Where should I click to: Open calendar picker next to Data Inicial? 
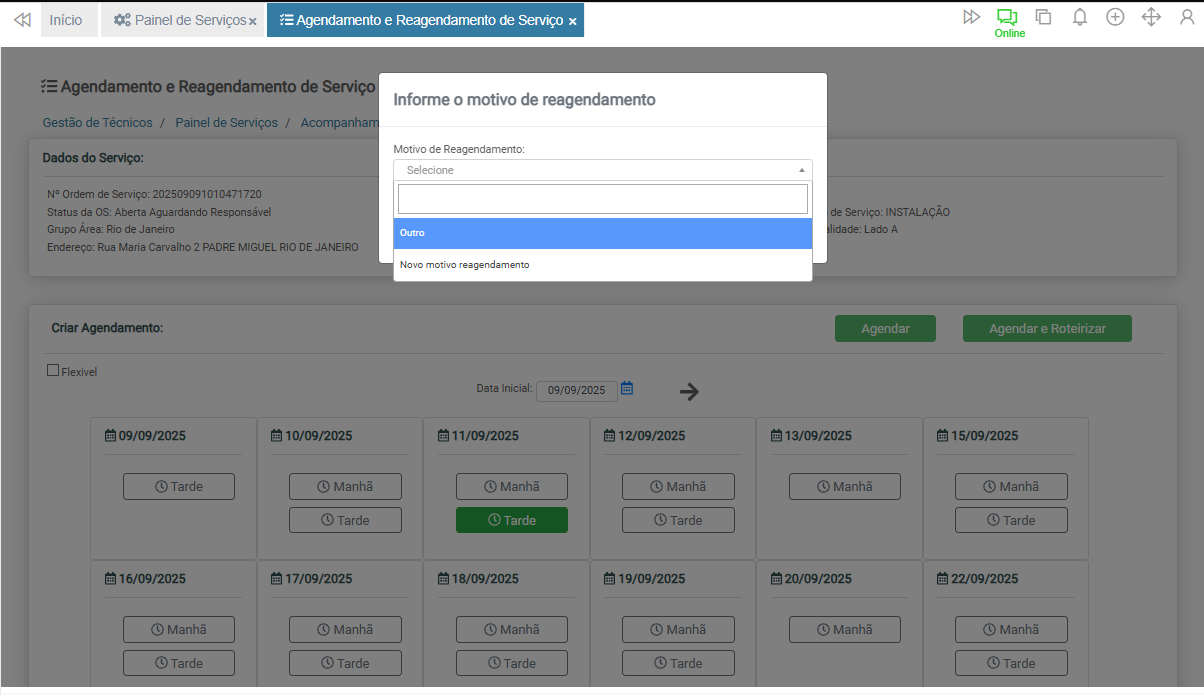pos(627,388)
